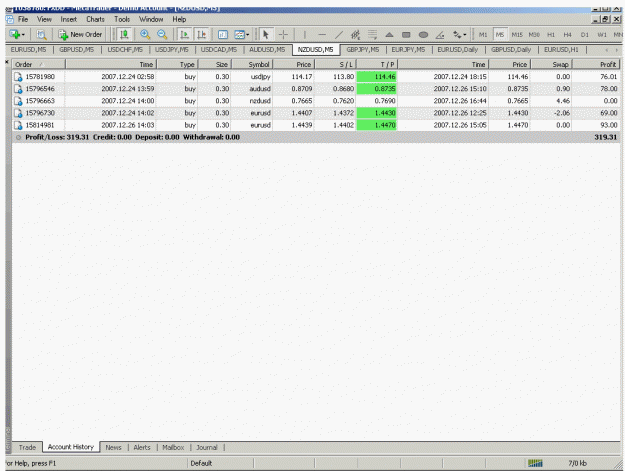
Task: Select the Vertical Line tool
Action: [x=305, y=35]
